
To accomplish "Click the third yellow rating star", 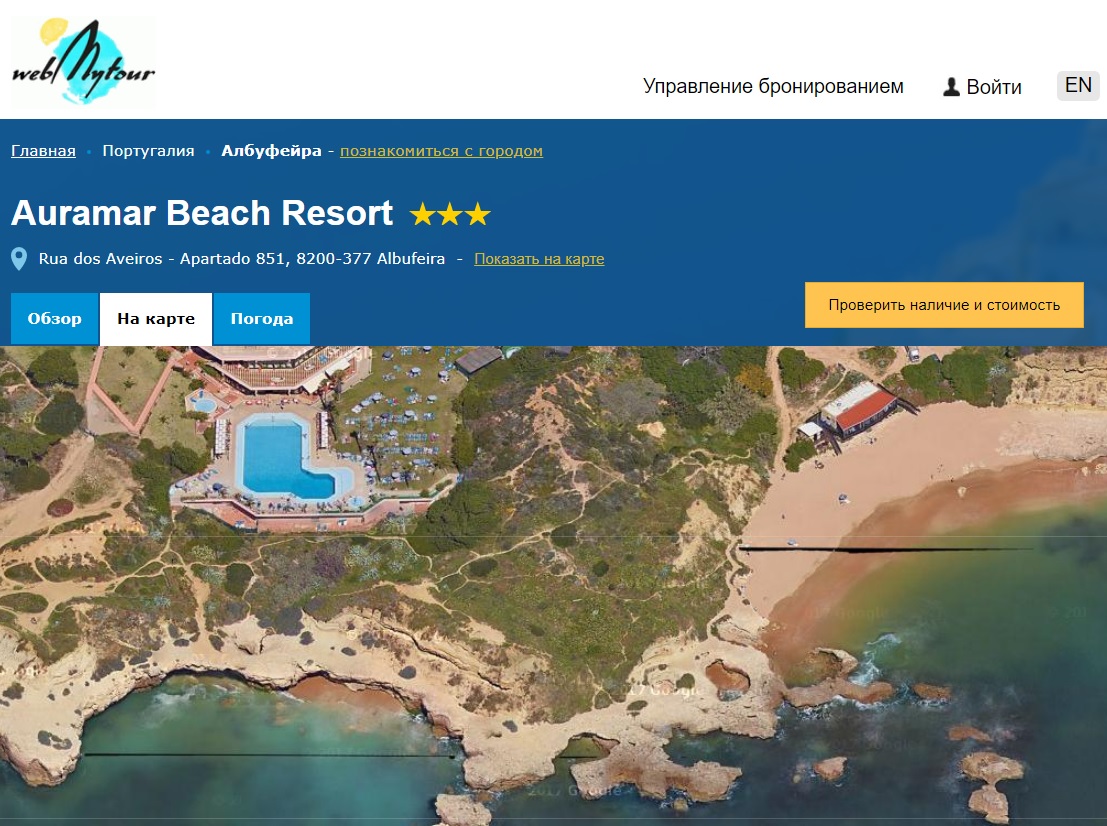I will [x=478, y=214].
